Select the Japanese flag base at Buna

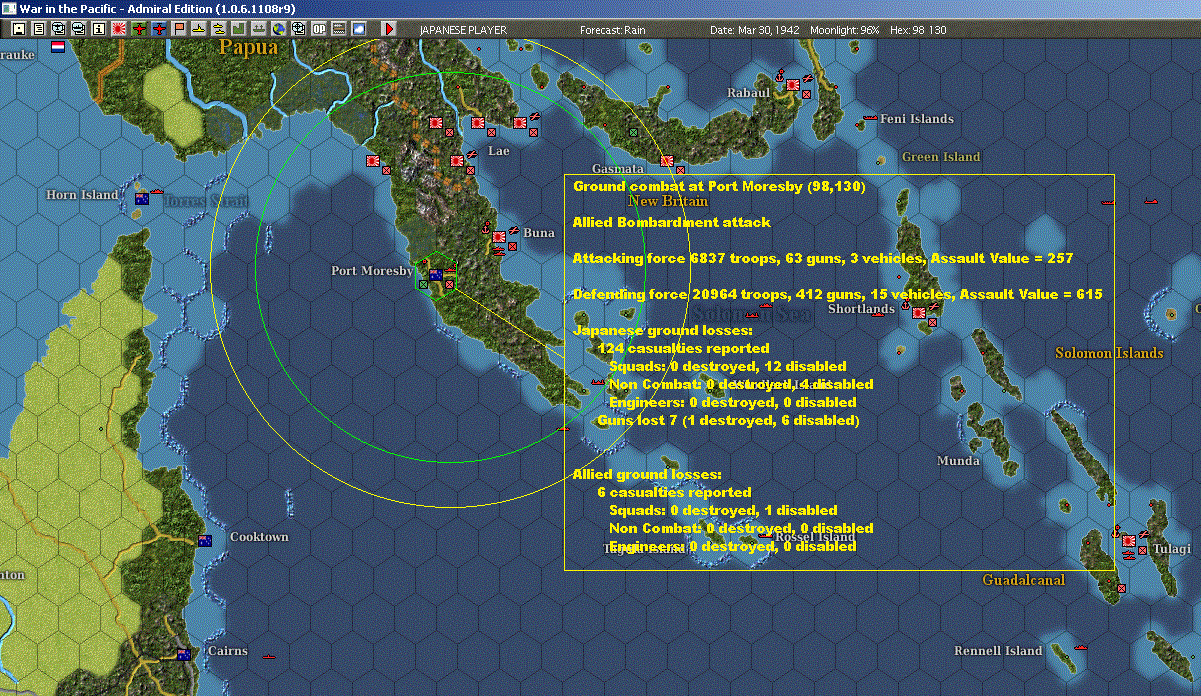(499, 237)
